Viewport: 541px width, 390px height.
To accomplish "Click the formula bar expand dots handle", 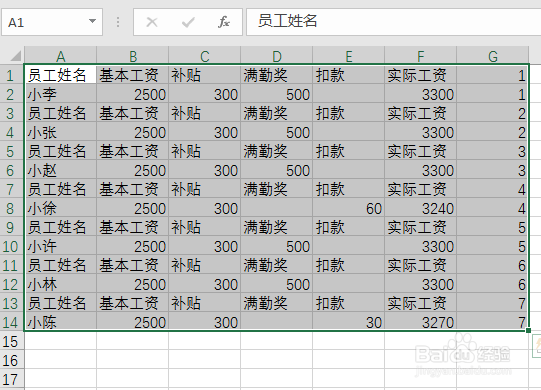I will coord(118,22).
